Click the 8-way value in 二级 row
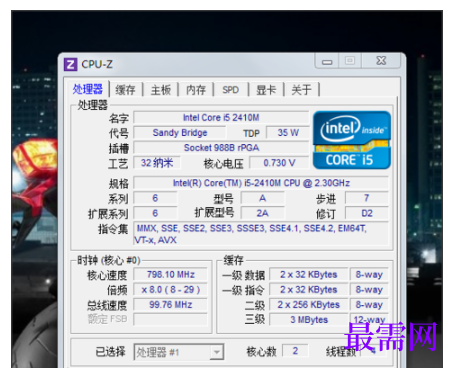Screen dimensions: 456x368 coord(369,305)
